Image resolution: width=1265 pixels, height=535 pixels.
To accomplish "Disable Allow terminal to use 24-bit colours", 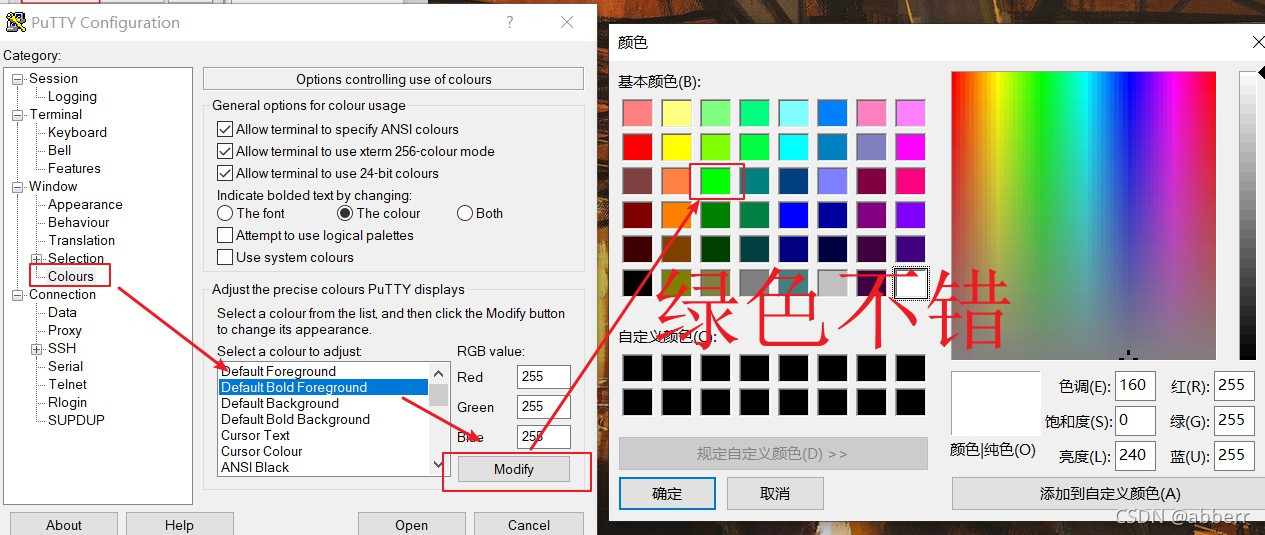I will point(225,174).
